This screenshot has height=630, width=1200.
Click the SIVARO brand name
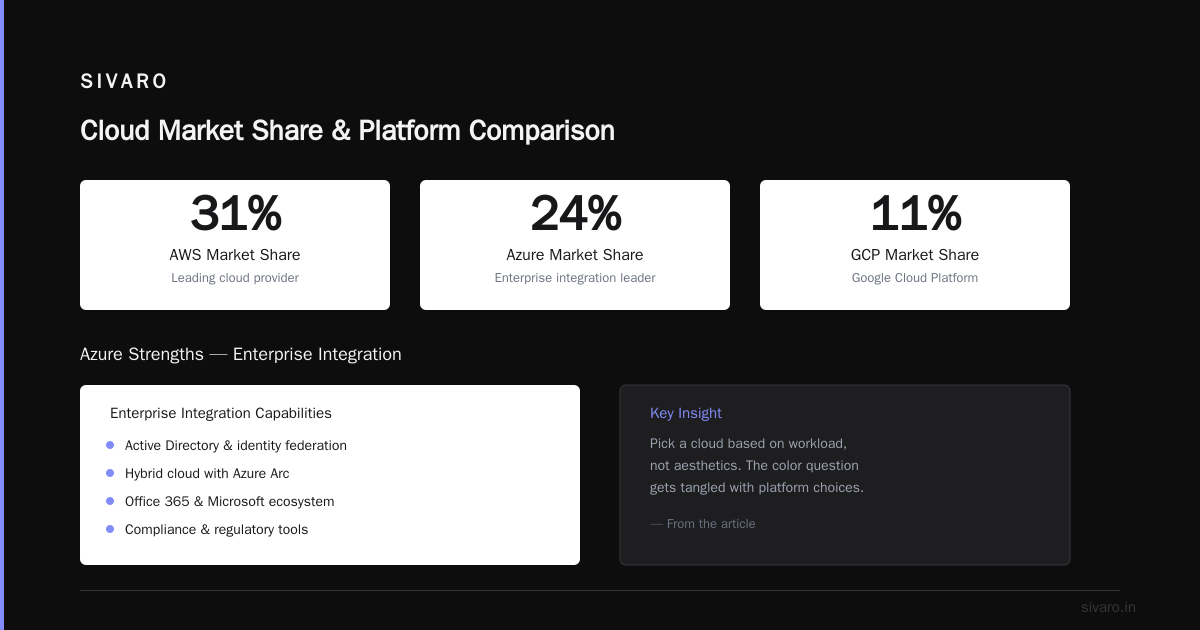pos(124,82)
